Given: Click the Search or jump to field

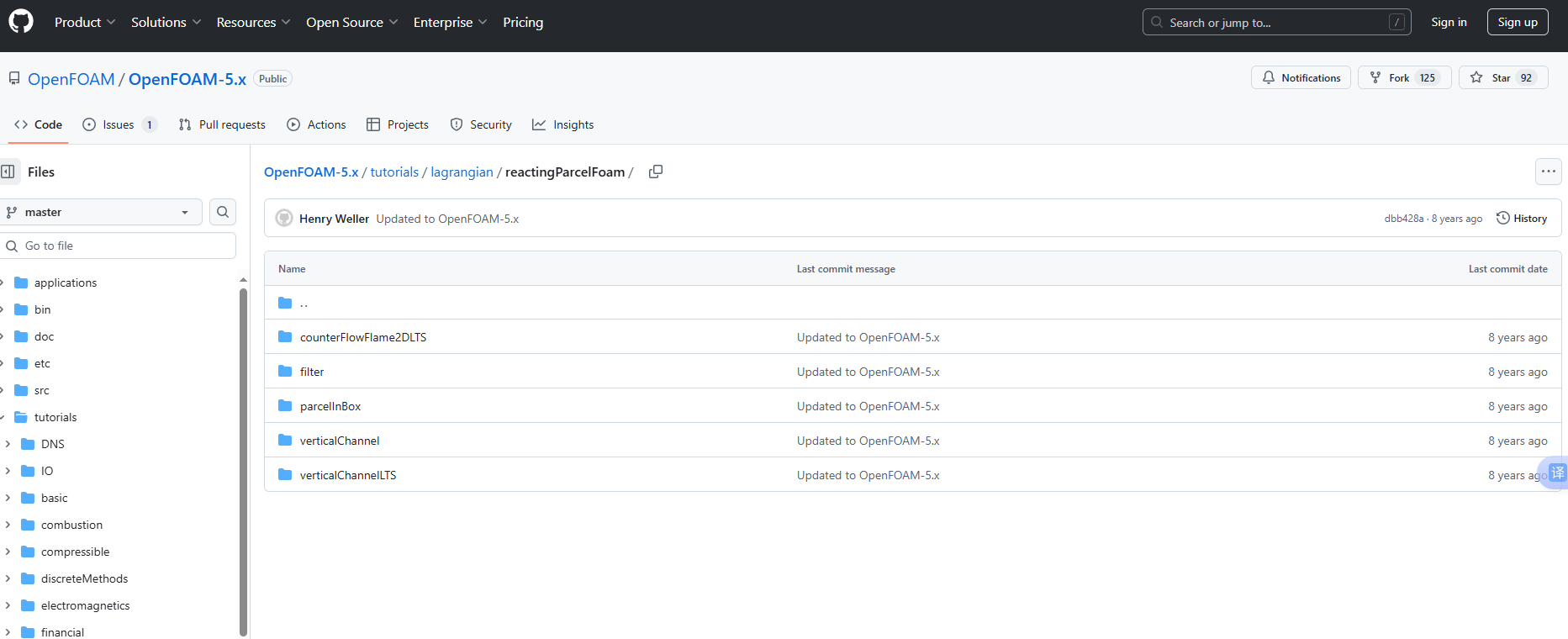Looking at the screenshot, I should click(x=1276, y=22).
